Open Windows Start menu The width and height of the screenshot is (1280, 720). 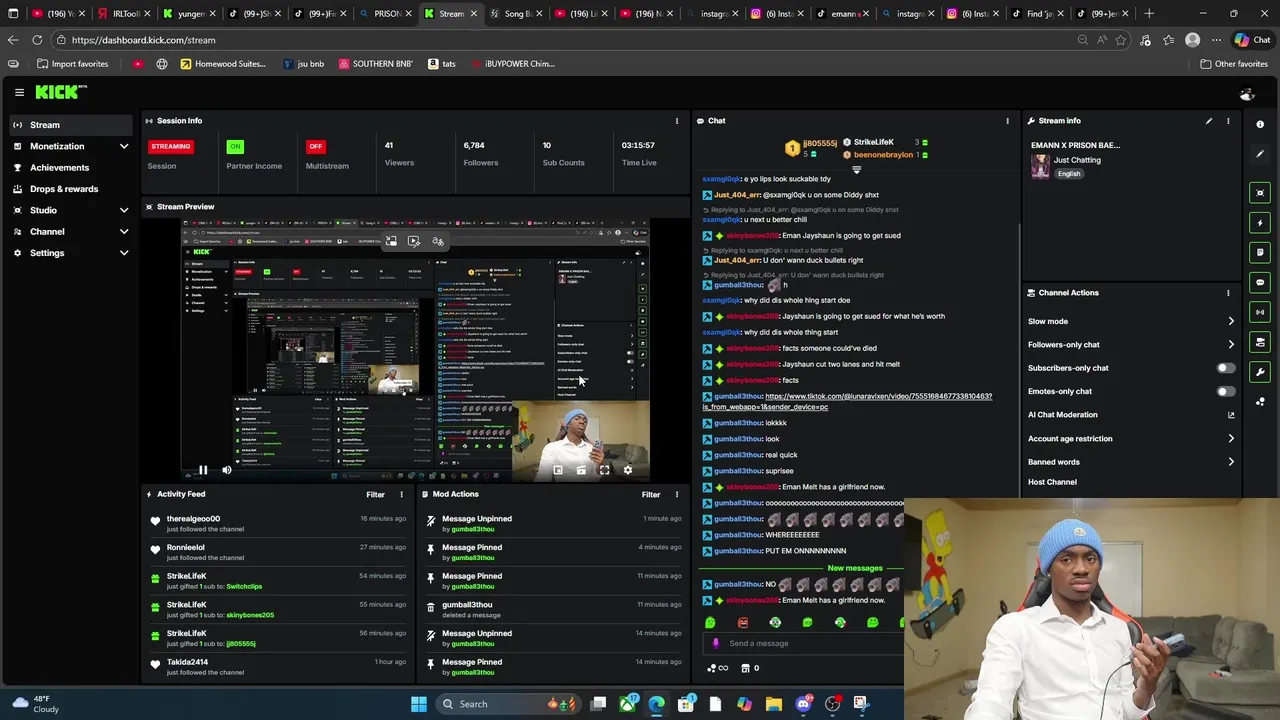pyautogui.click(x=419, y=704)
